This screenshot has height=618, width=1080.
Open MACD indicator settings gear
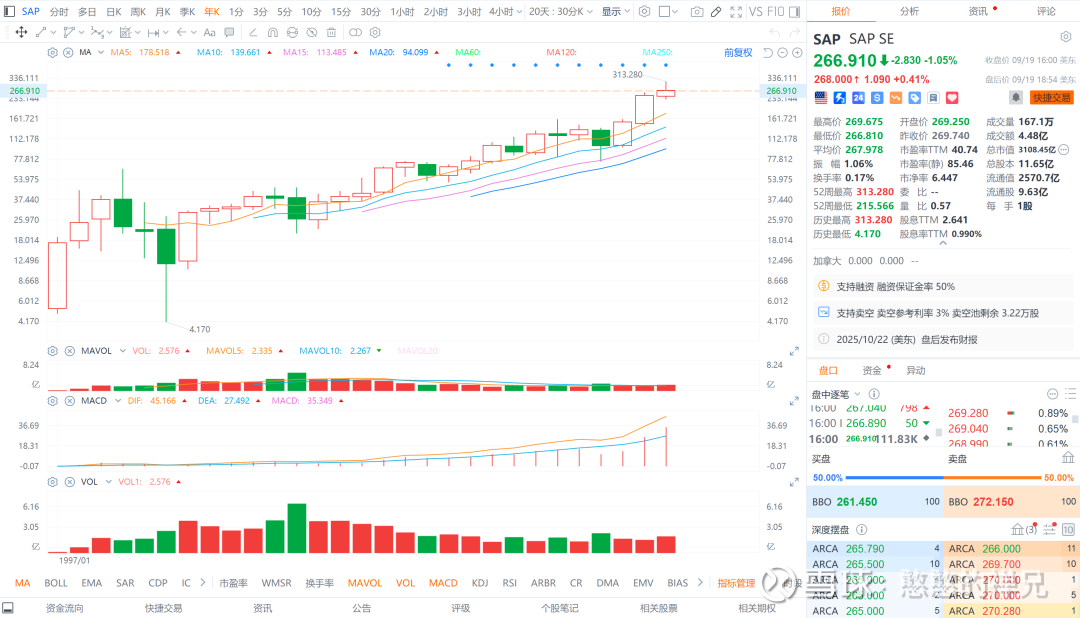(x=52, y=400)
